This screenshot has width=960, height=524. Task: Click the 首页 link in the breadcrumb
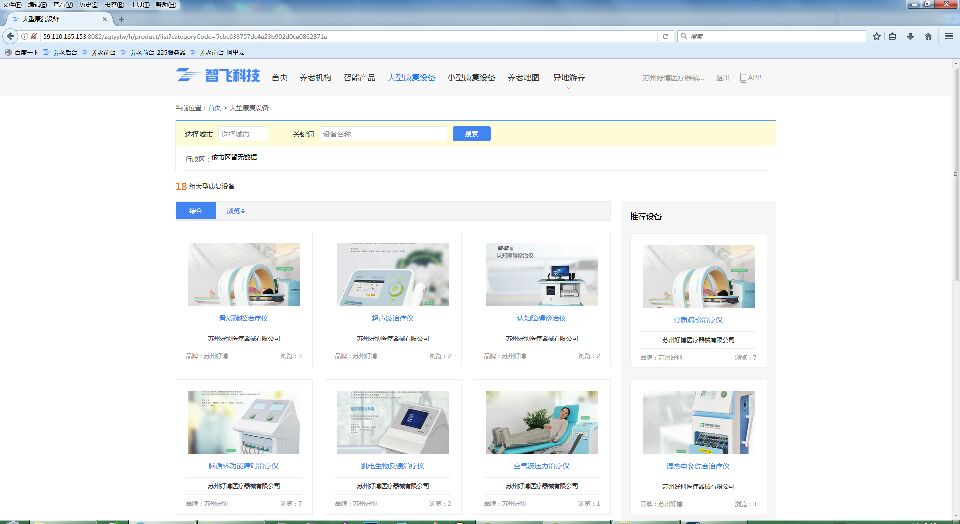[214, 107]
